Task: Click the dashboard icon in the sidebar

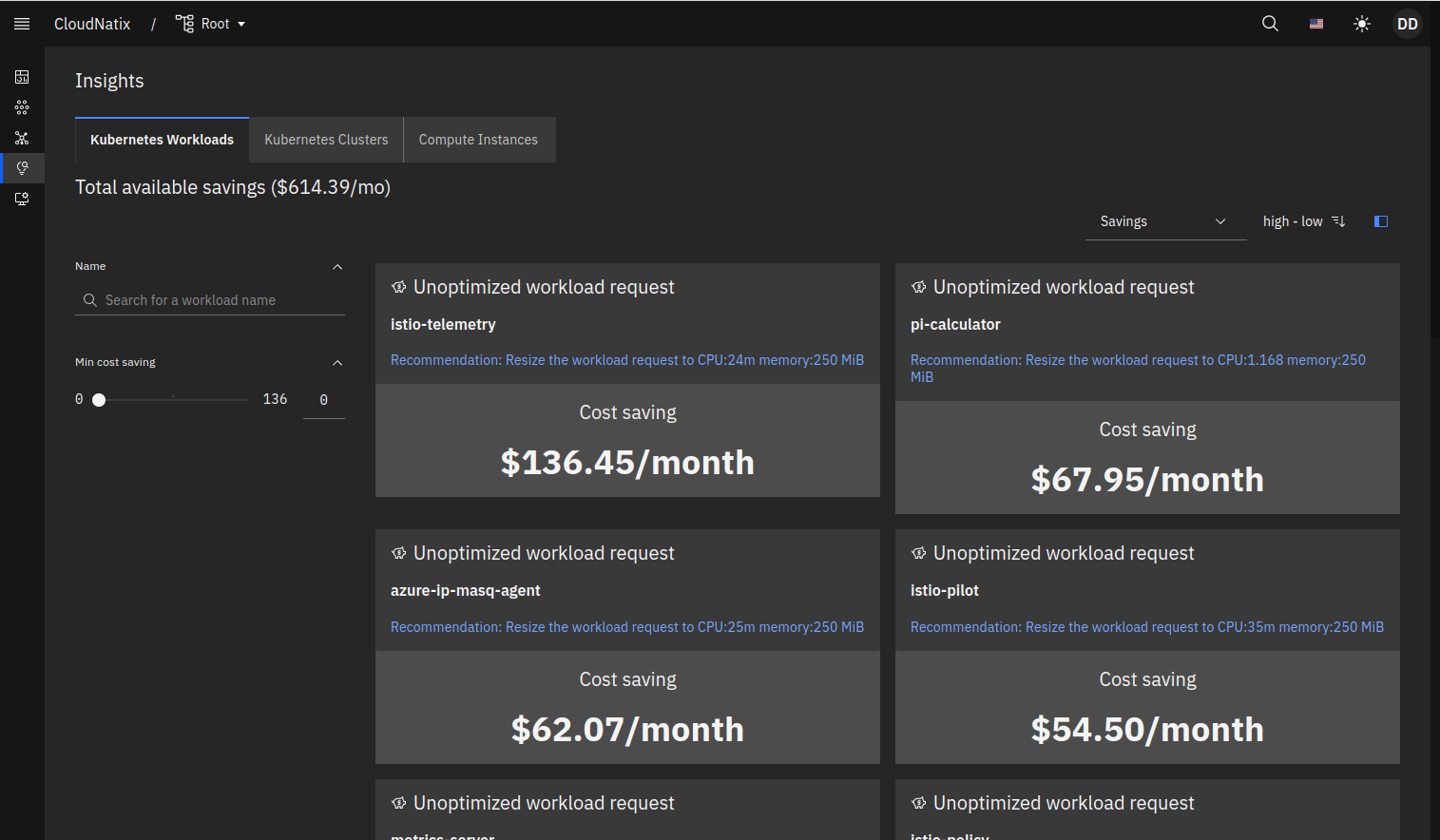Action: tap(22, 77)
